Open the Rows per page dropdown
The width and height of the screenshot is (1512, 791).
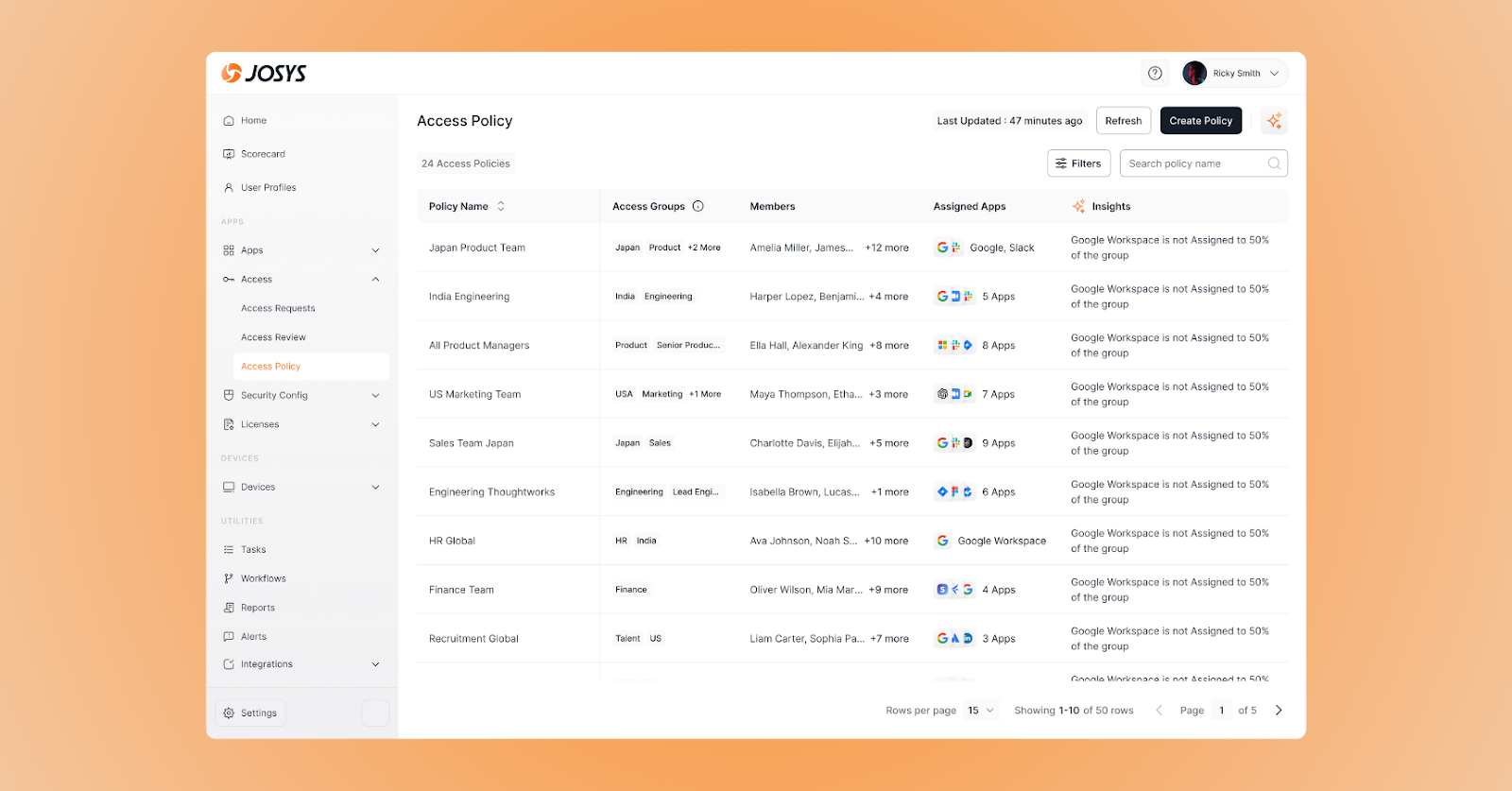(981, 711)
